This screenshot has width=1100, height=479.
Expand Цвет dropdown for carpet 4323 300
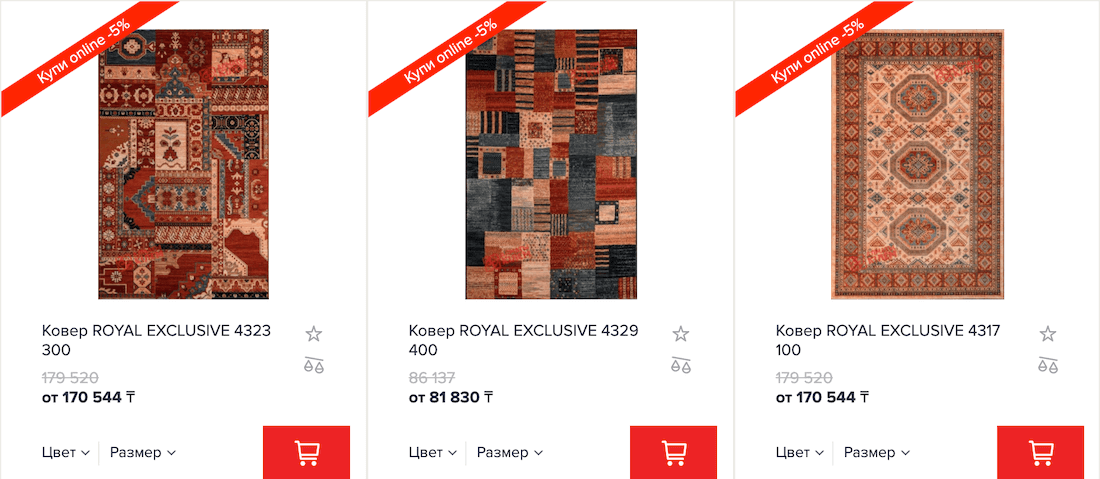66,452
